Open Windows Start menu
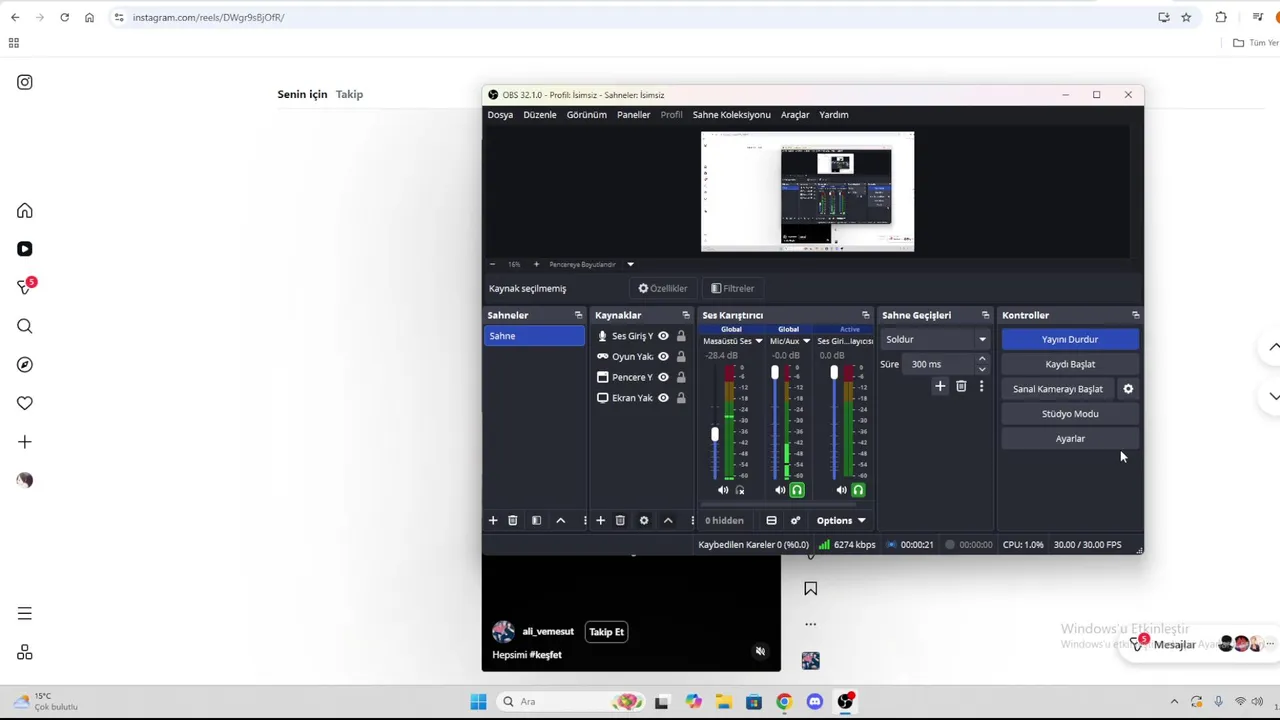 478,702
